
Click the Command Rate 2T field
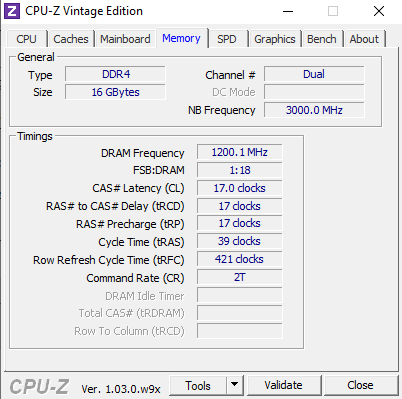[x=240, y=277]
